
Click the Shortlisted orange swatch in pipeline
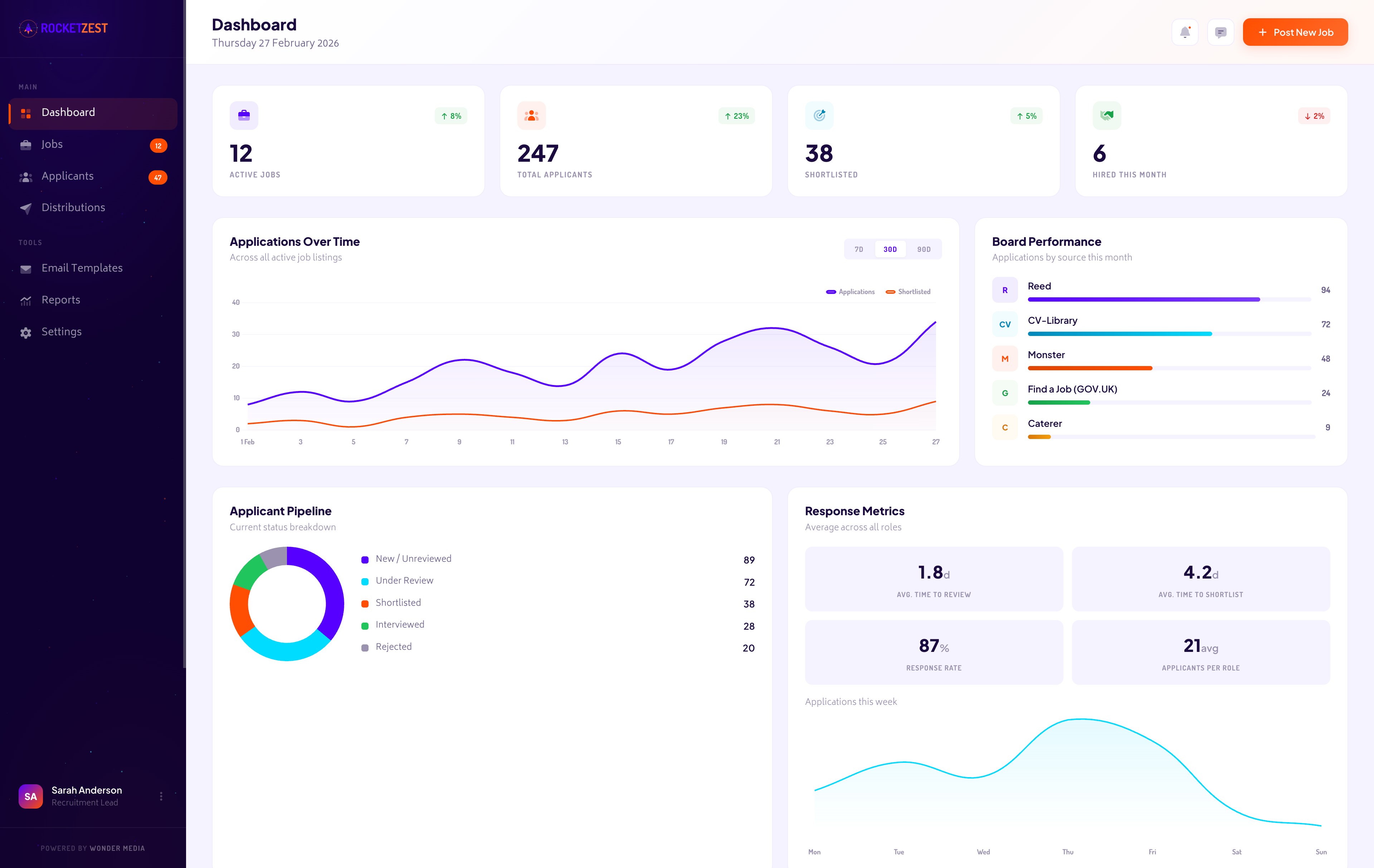(365, 604)
